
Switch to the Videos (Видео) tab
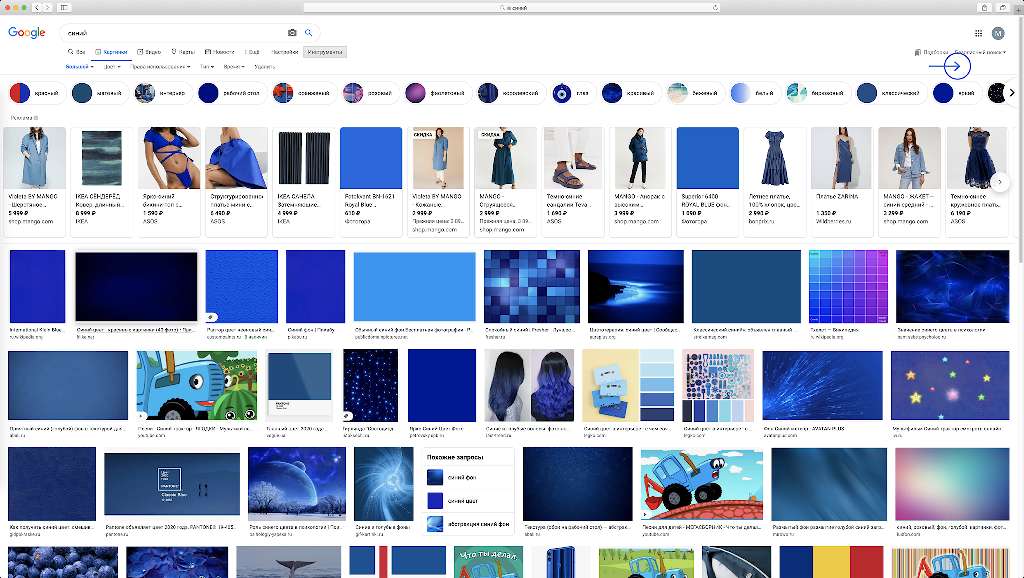point(149,51)
